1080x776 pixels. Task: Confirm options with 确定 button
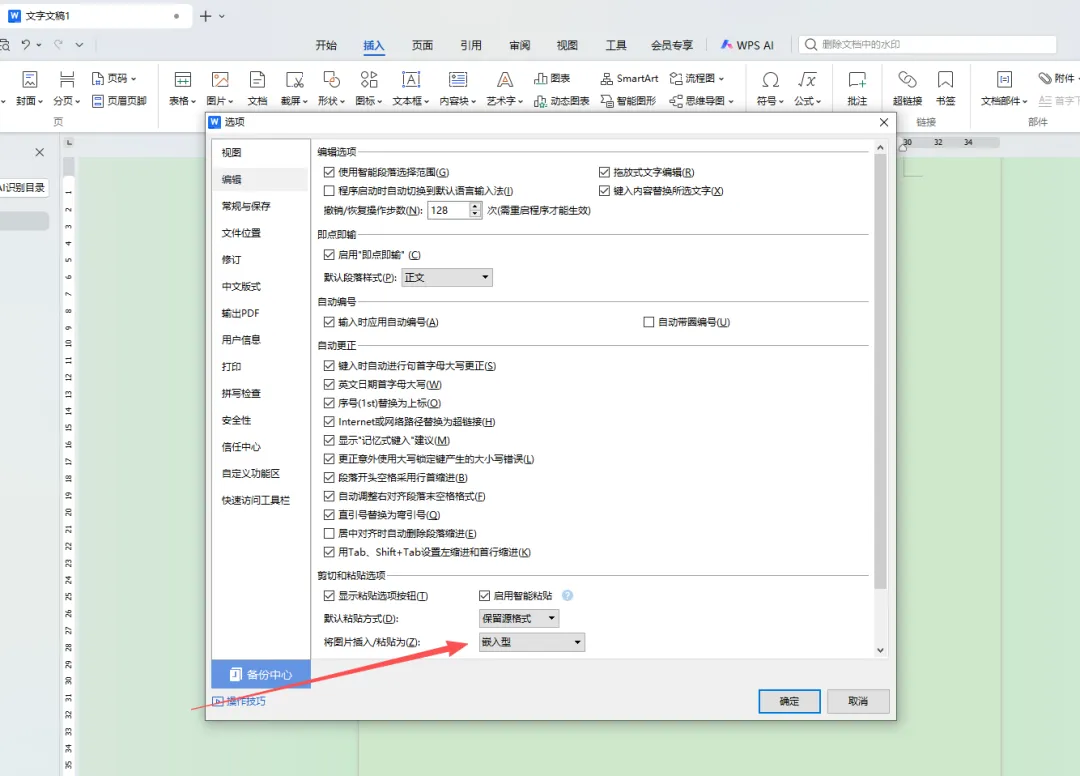coord(789,701)
